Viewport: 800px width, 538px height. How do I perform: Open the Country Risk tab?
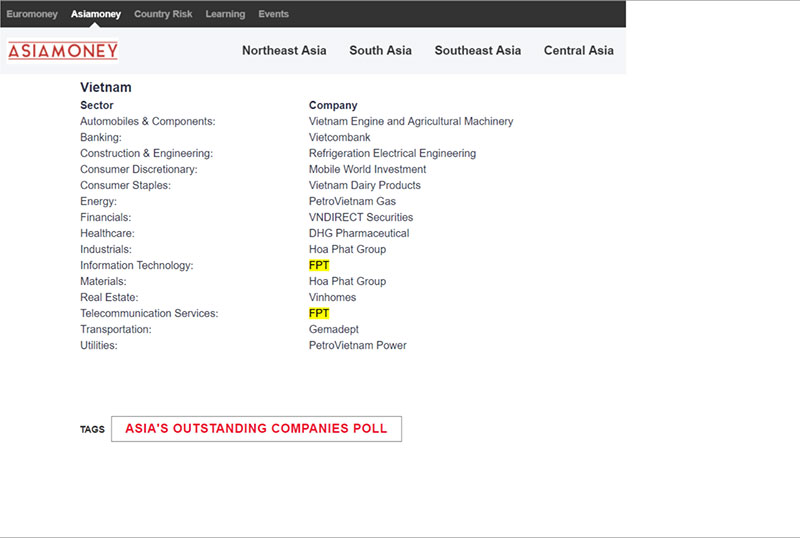163,14
